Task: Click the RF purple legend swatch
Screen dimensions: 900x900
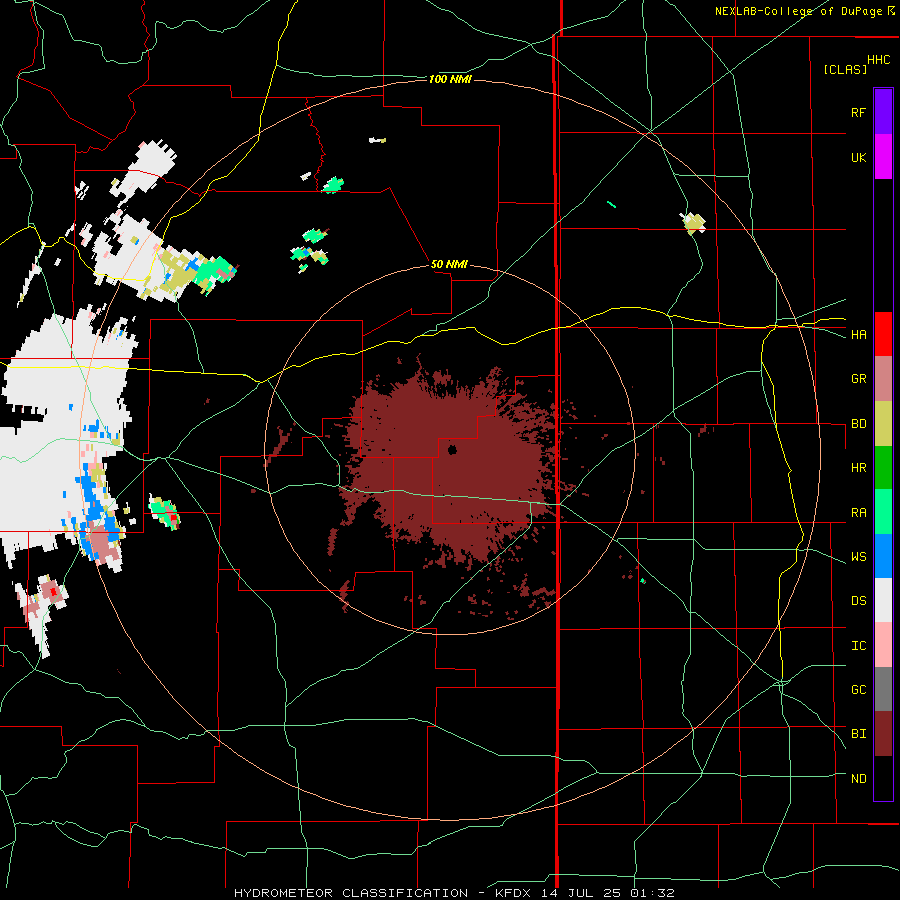Action: coord(883,112)
